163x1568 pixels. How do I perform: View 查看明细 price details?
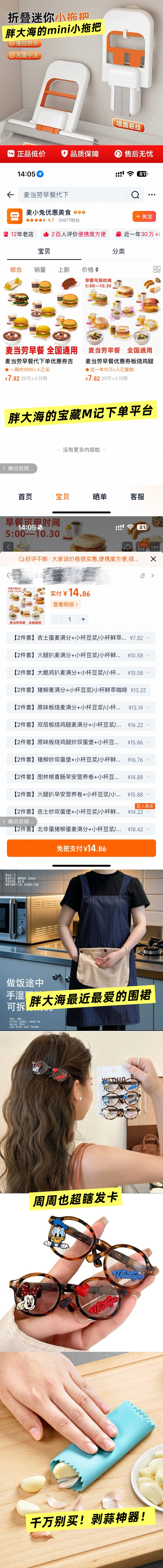[x=65, y=604]
